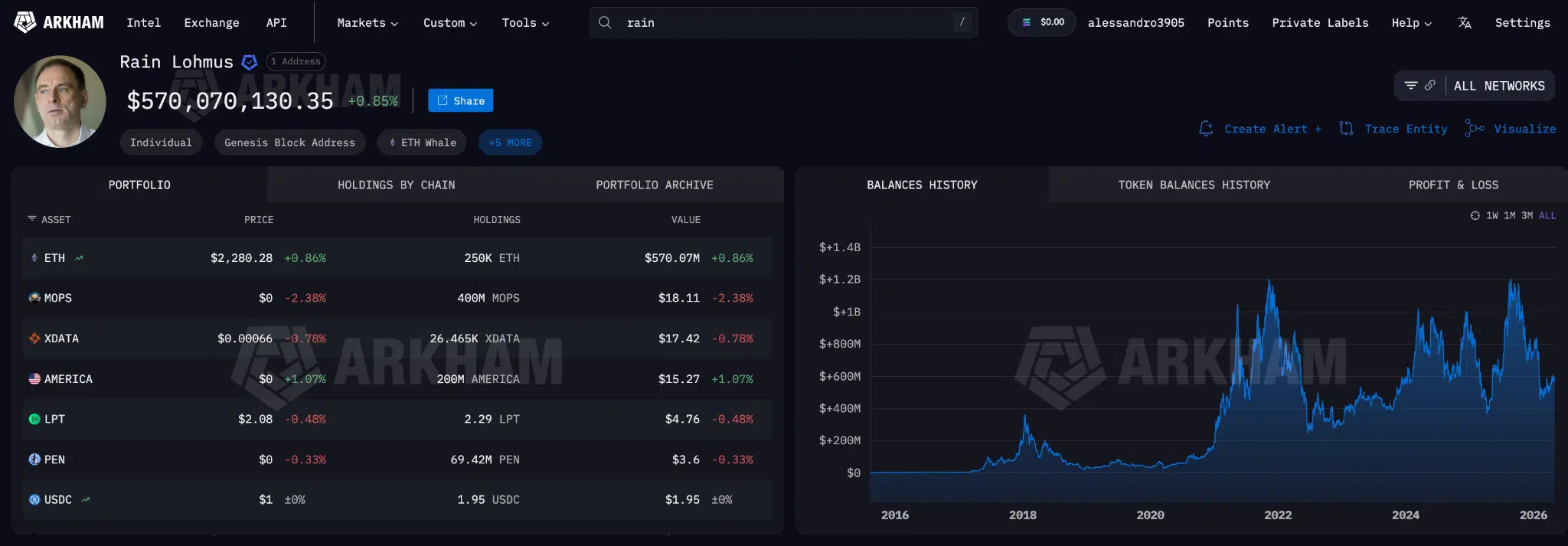Click the Create Alert + link

pyautogui.click(x=1272, y=129)
